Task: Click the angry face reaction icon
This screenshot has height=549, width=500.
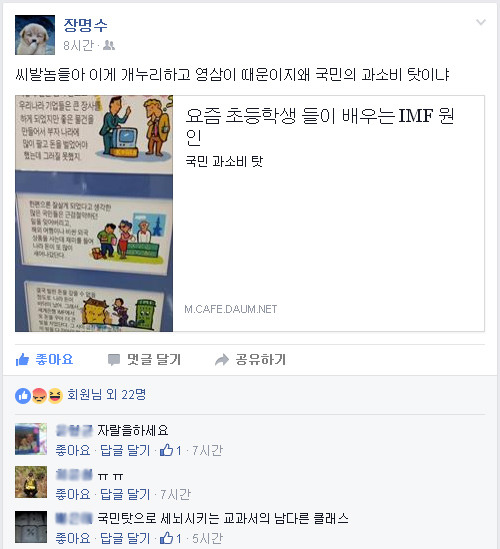Action: pos(39,396)
